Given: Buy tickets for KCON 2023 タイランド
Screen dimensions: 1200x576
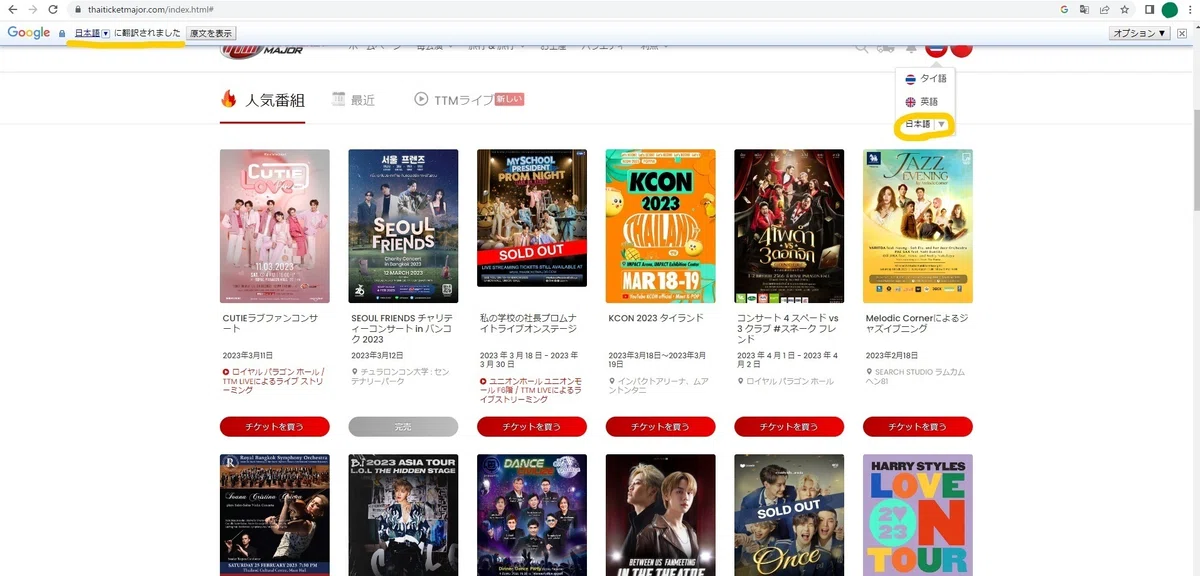Looking at the screenshot, I should [660, 427].
